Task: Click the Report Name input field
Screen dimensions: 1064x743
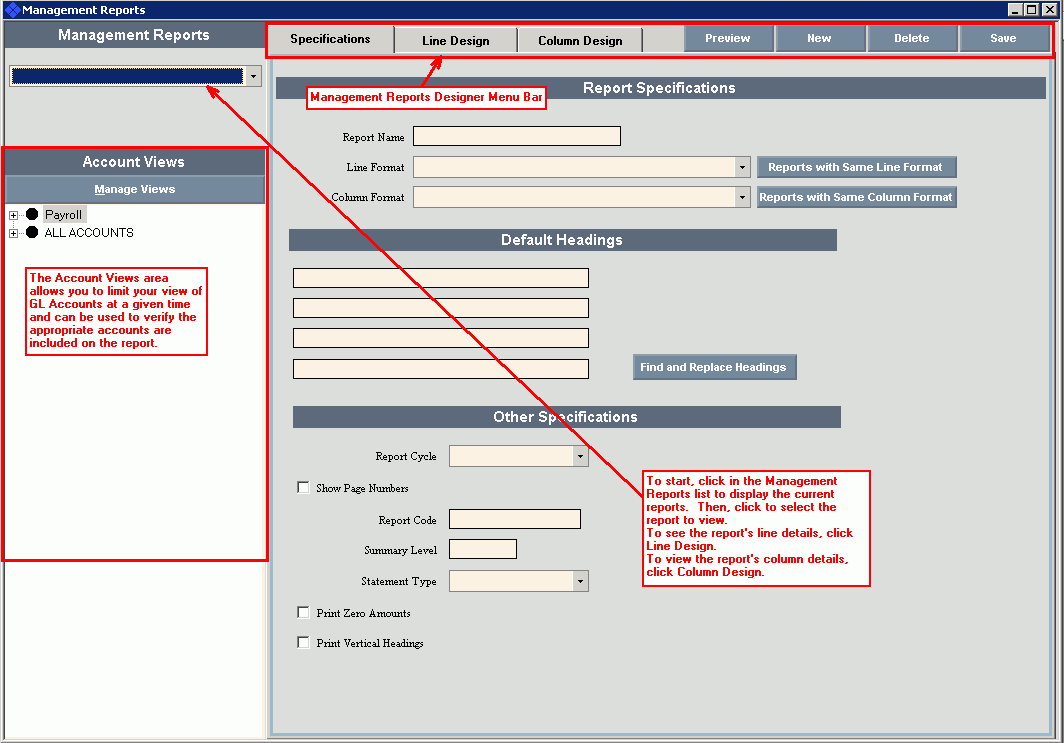Action: click(517, 136)
